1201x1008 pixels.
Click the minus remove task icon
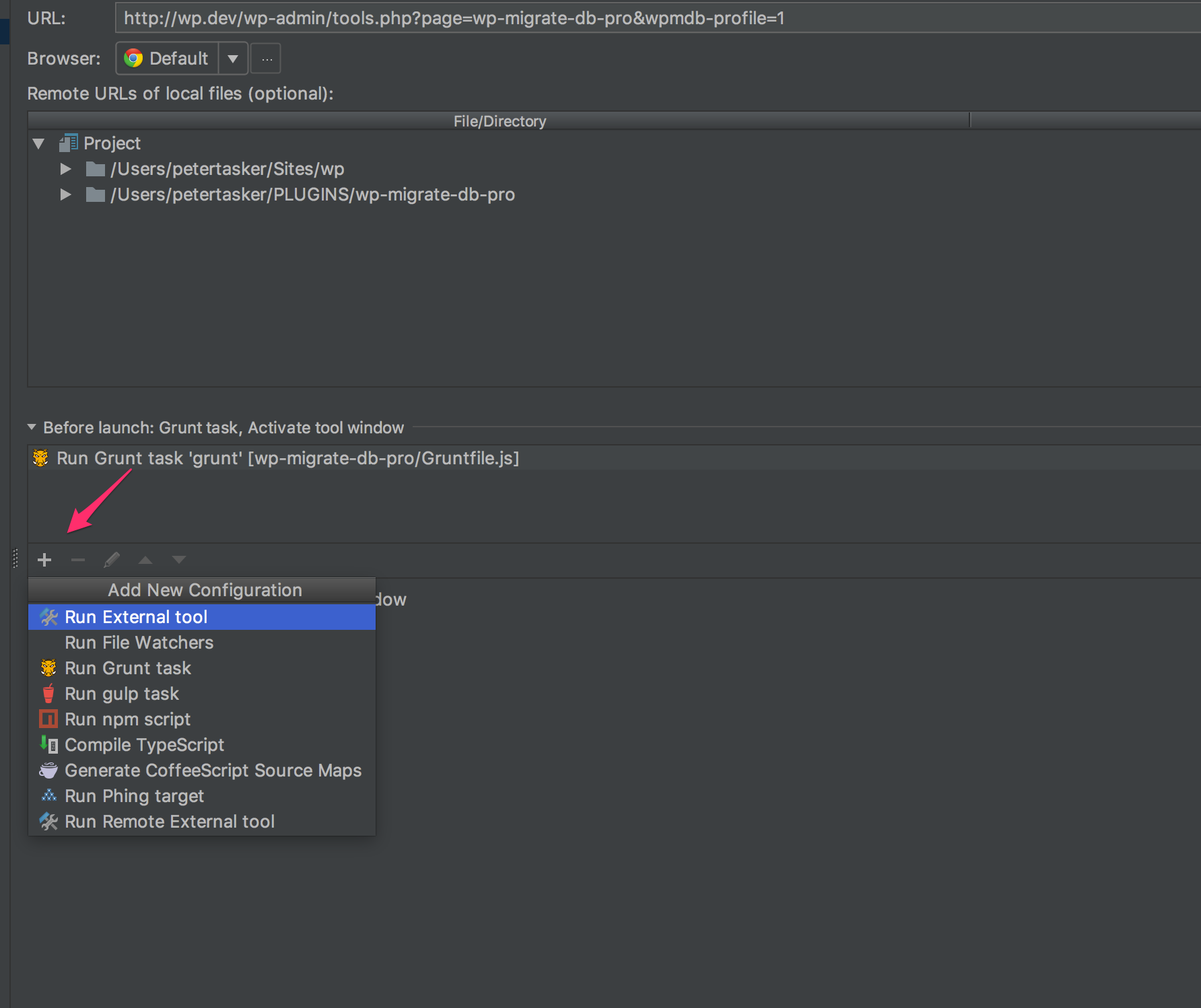[78, 560]
